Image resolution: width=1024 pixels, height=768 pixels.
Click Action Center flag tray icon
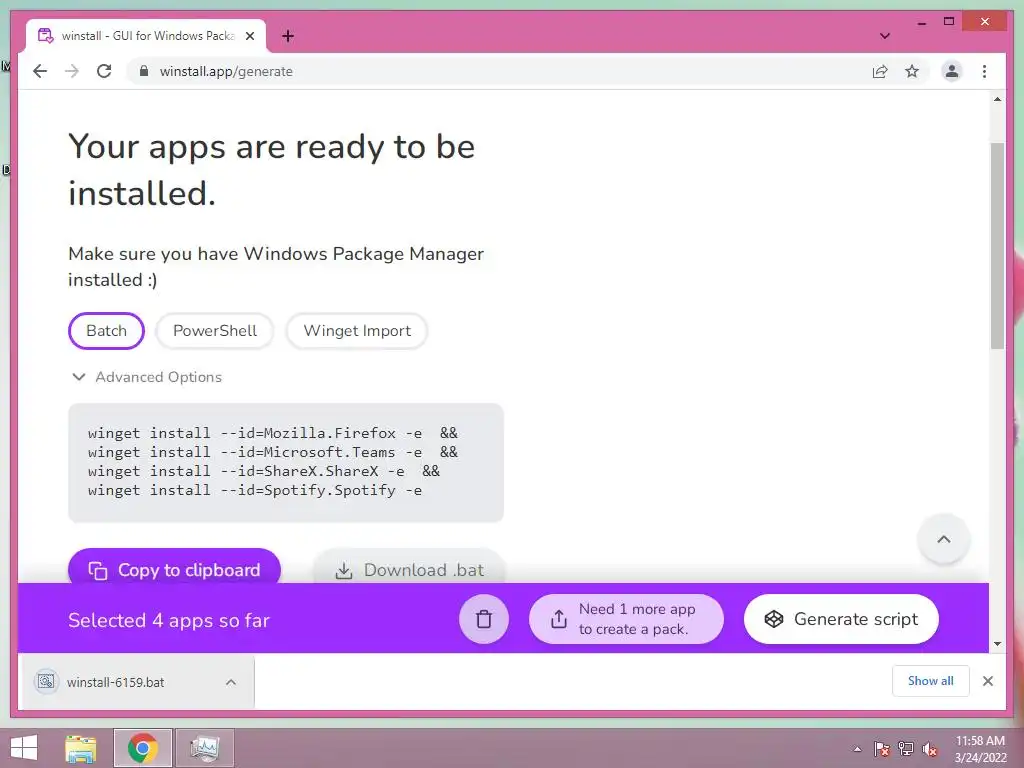tap(881, 749)
